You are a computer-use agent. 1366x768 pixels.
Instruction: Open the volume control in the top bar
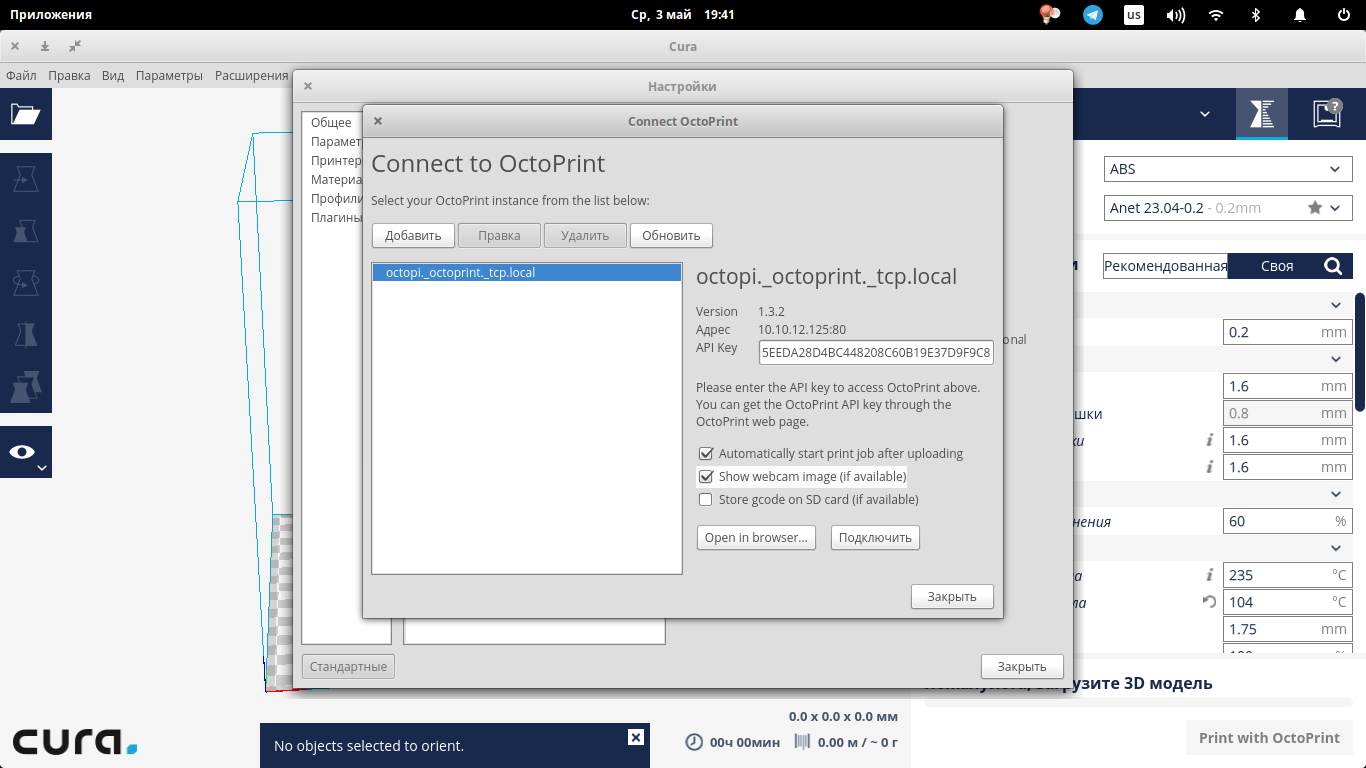pos(1176,15)
